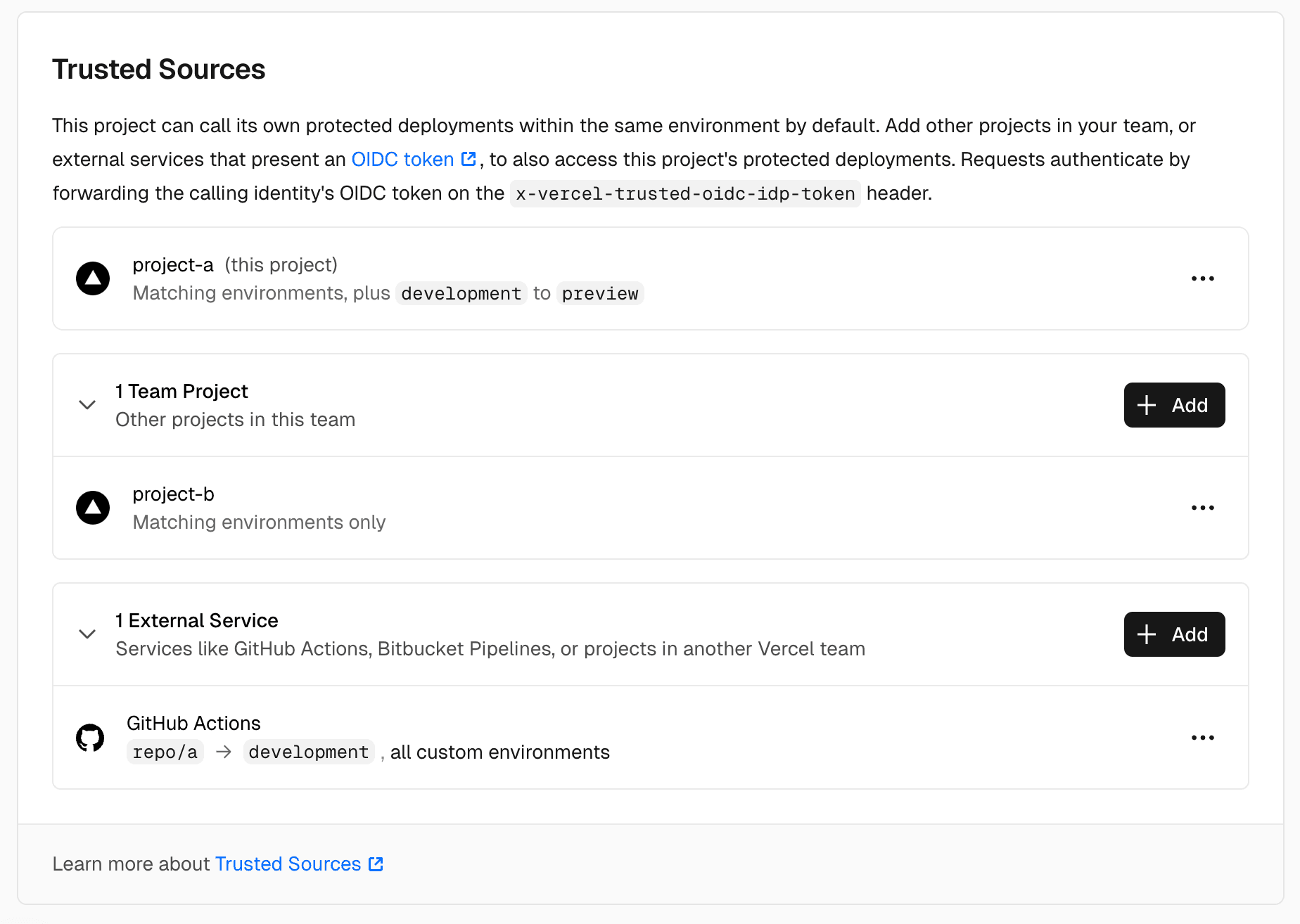Click the project-b name text

(x=173, y=494)
